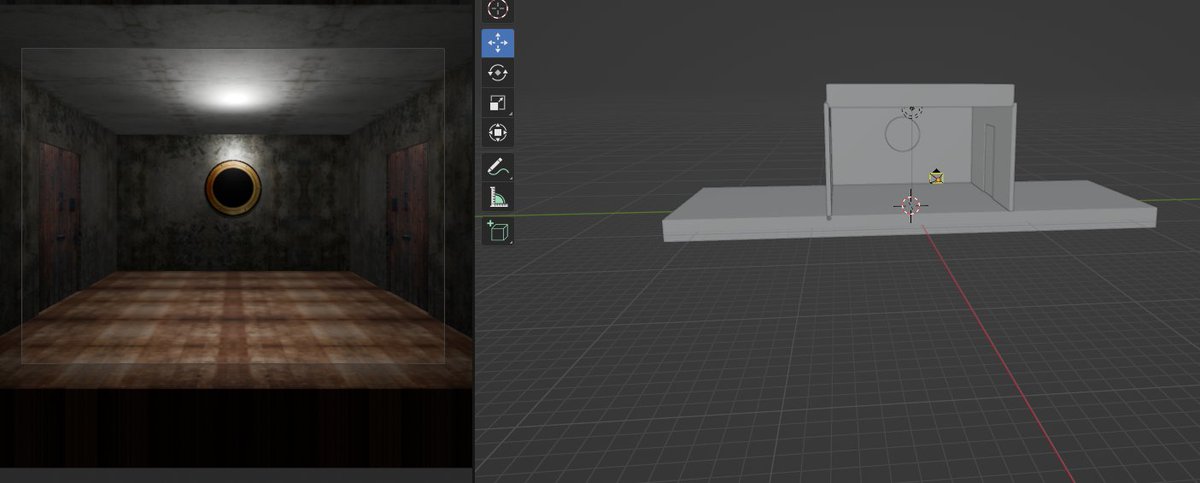
Task: Select the flat floor platform mesh
Action: tap(908, 213)
